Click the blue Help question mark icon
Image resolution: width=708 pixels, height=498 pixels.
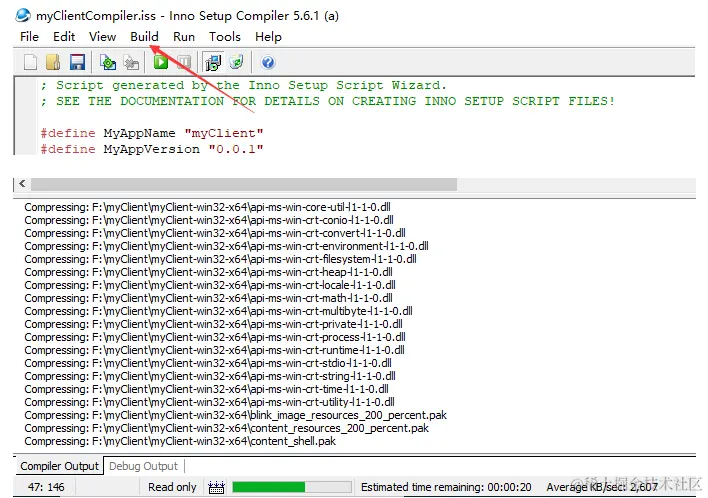pos(268,62)
